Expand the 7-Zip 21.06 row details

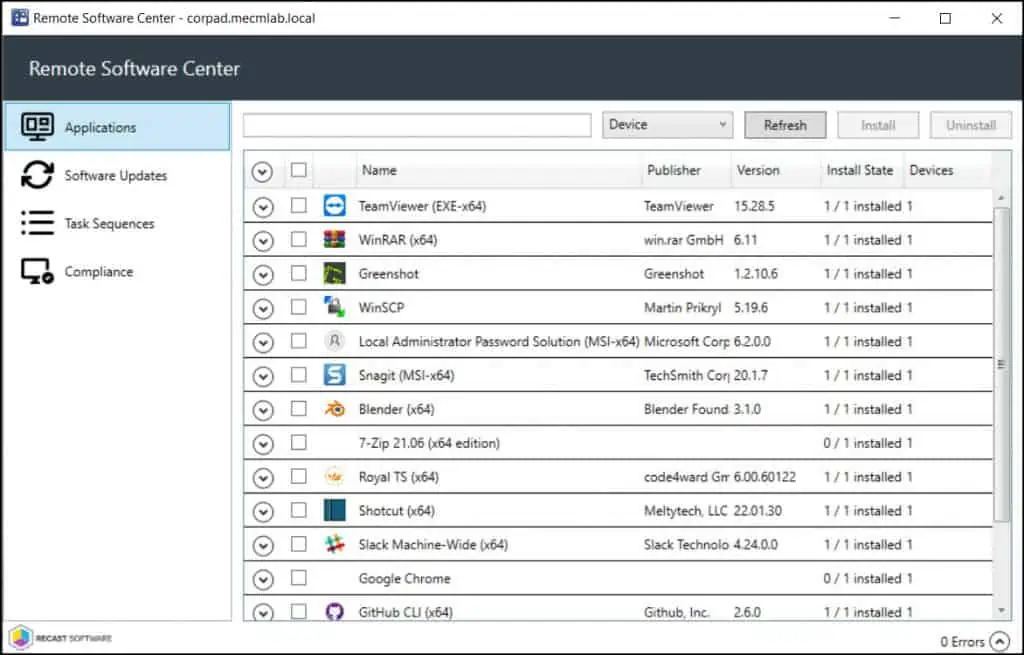click(x=263, y=444)
